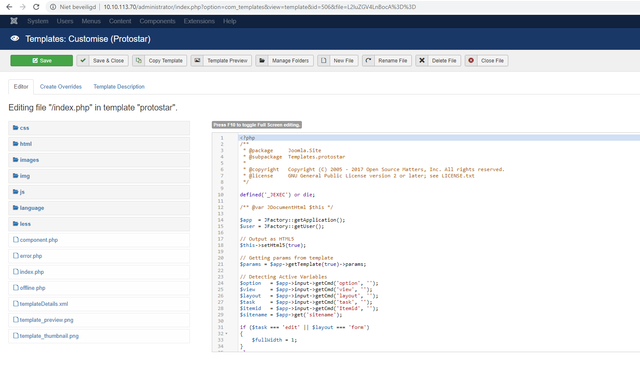The image size is (640, 375).
Task: Click Template Preview button
Action: 221,60
